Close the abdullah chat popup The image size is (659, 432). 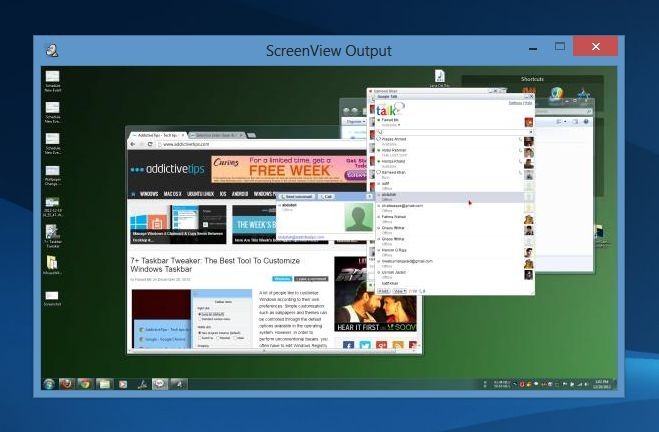pos(369,196)
